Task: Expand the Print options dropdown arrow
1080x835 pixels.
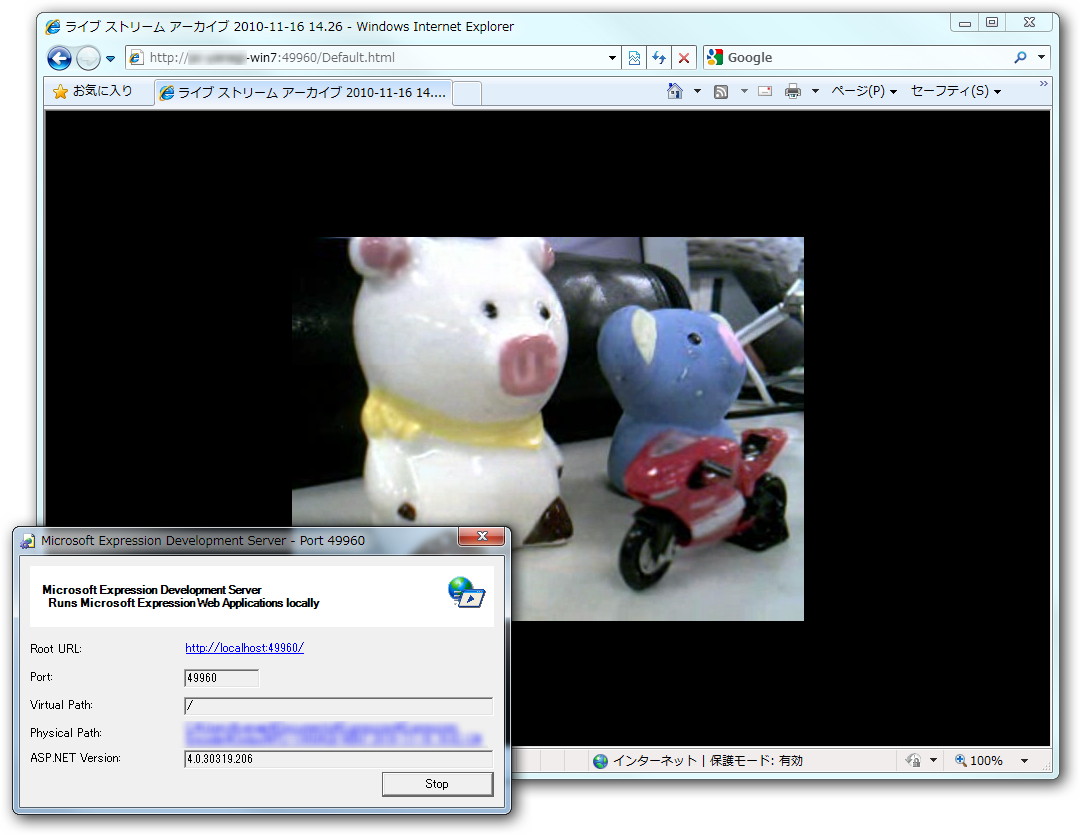Action: [x=815, y=91]
